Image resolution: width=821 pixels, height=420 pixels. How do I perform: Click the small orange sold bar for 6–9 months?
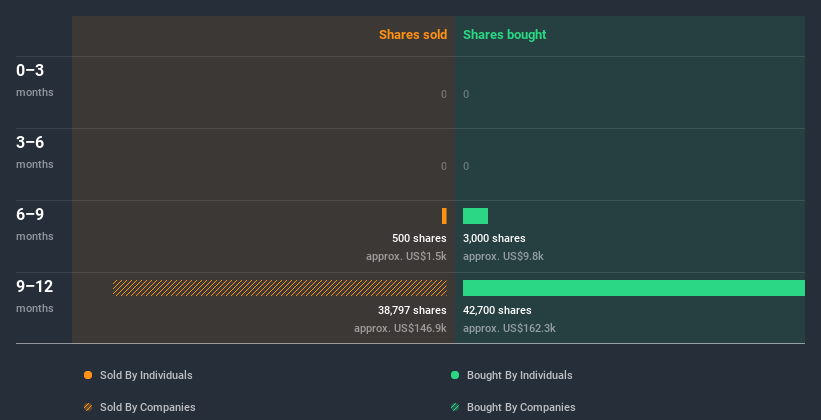coord(444,216)
